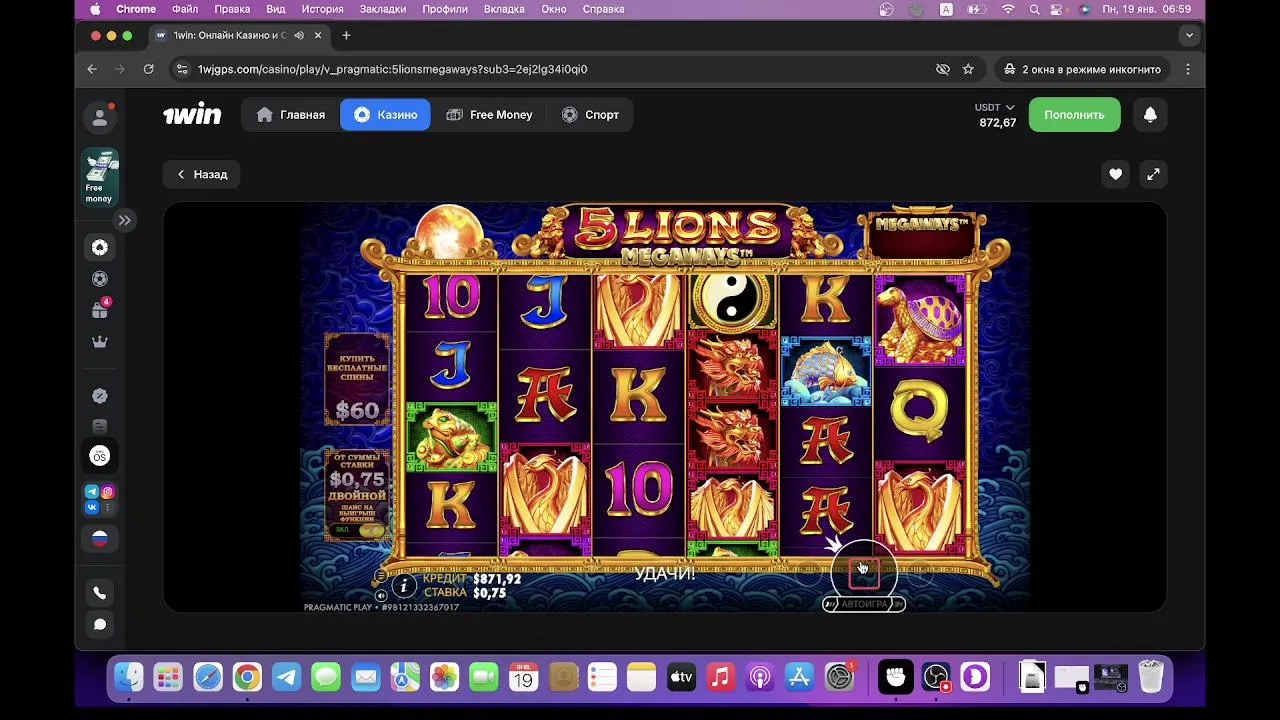Viewport: 1280px width, 720px height.
Task: Open the crown VIP sidebar icon
Action: (x=100, y=342)
